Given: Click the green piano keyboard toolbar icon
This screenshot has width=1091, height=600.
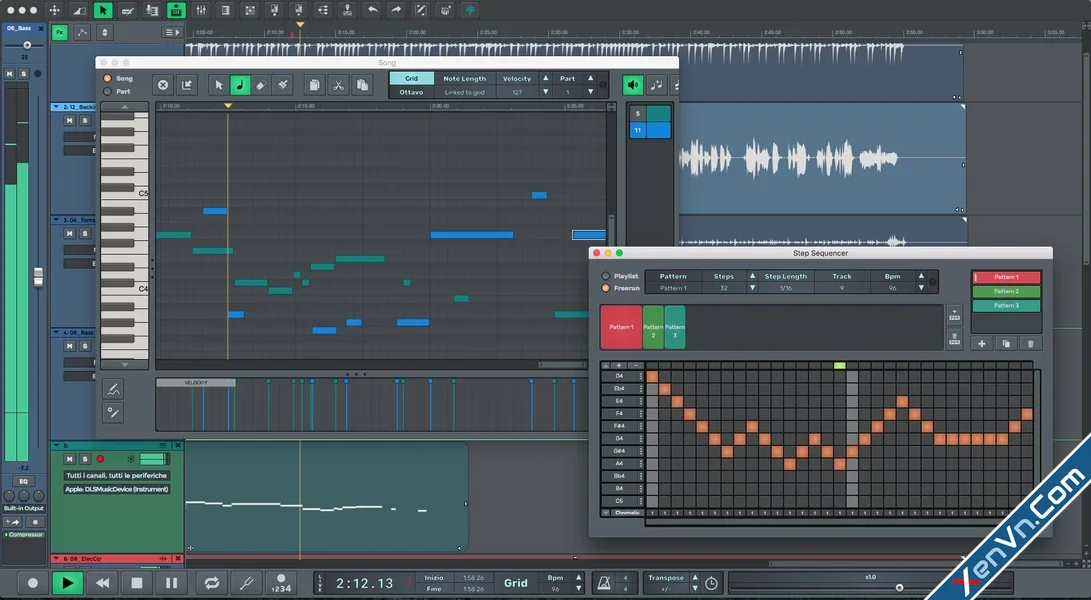Looking at the screenshot, I should click(x=176, y=10).
